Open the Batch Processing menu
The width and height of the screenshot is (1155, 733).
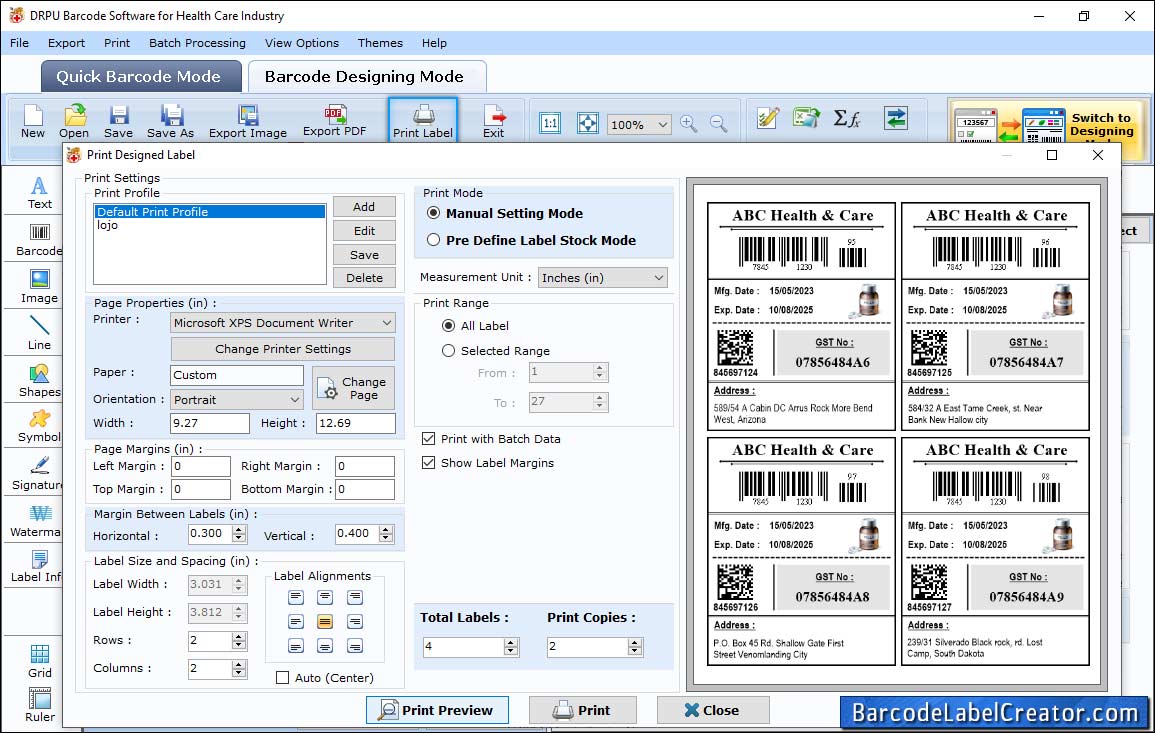point(197,43)
